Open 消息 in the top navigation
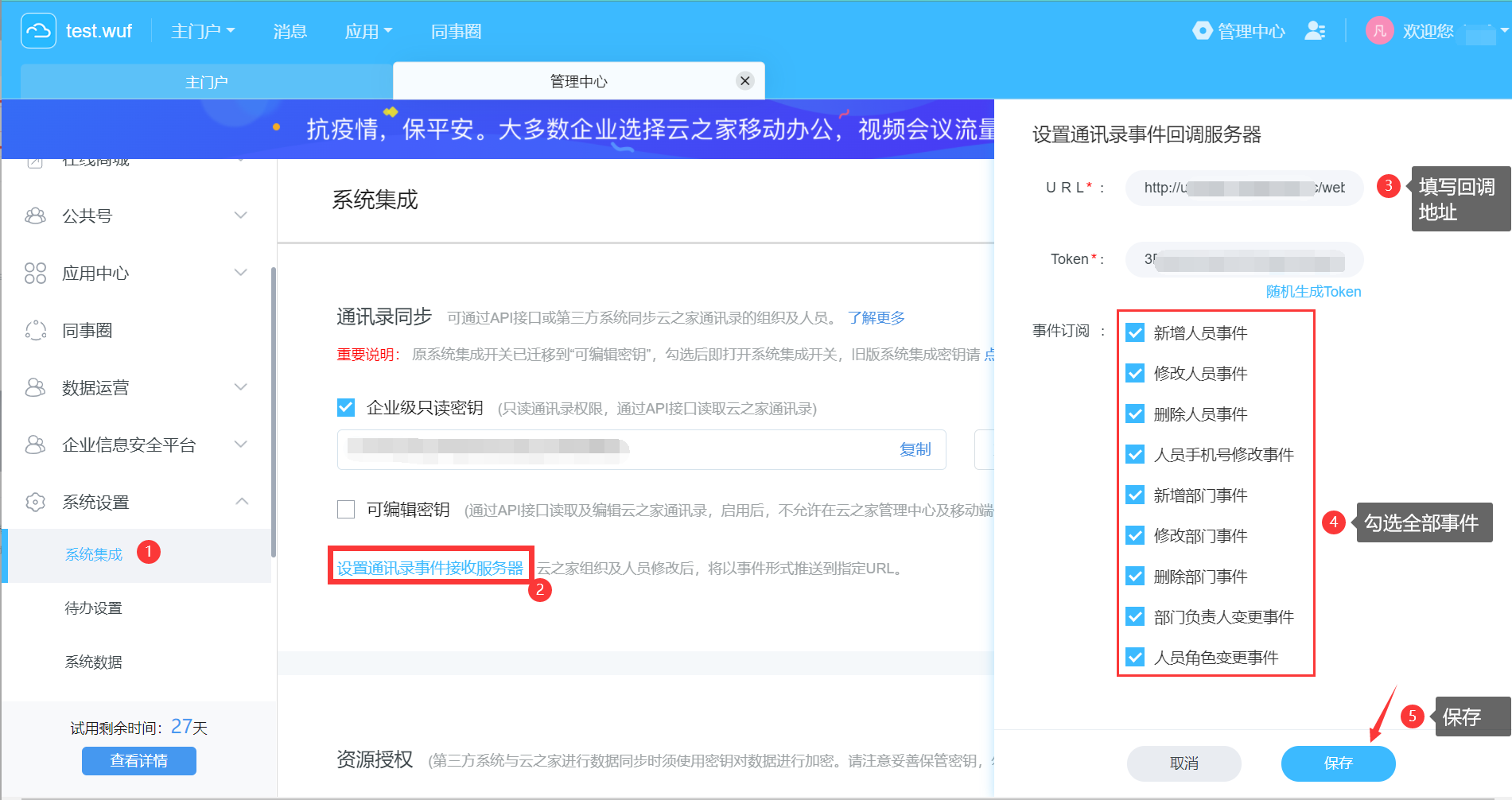The height and width of the screenshot is (800, 1512). pos(290,32)
